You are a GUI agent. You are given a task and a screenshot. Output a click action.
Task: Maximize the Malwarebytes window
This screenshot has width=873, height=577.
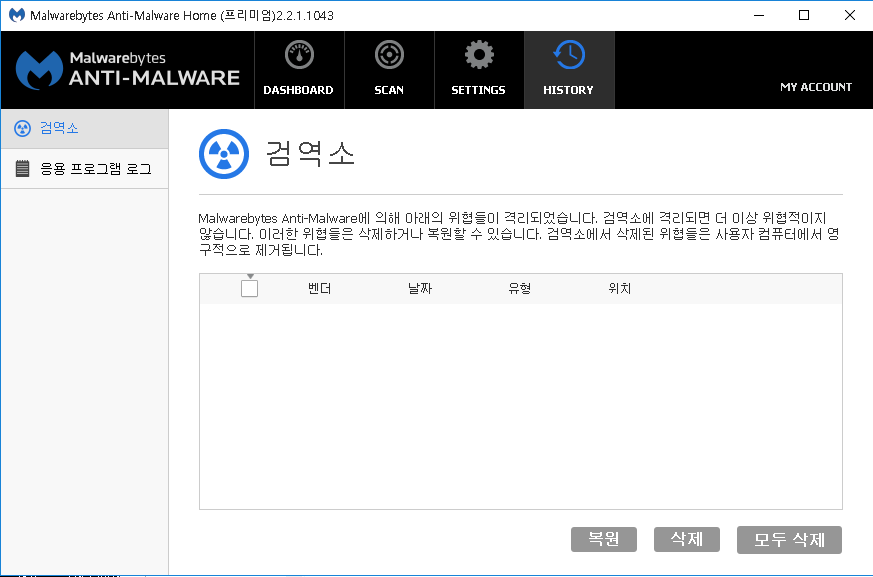pos(804,15)
